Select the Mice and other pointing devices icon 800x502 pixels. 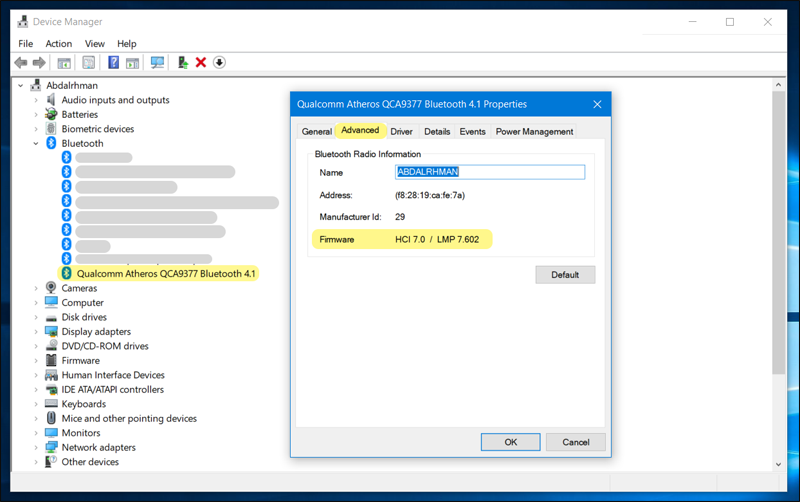click(51, 418)
